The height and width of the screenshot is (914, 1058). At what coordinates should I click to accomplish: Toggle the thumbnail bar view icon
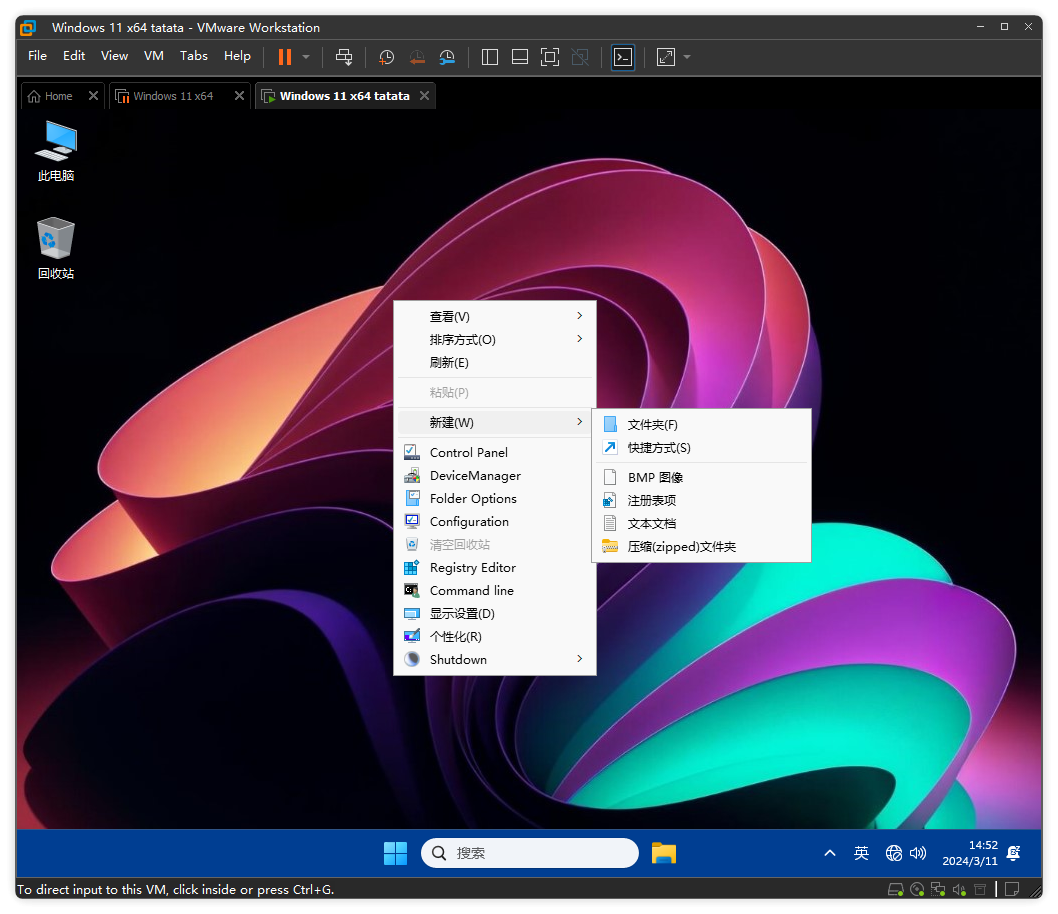519,57
